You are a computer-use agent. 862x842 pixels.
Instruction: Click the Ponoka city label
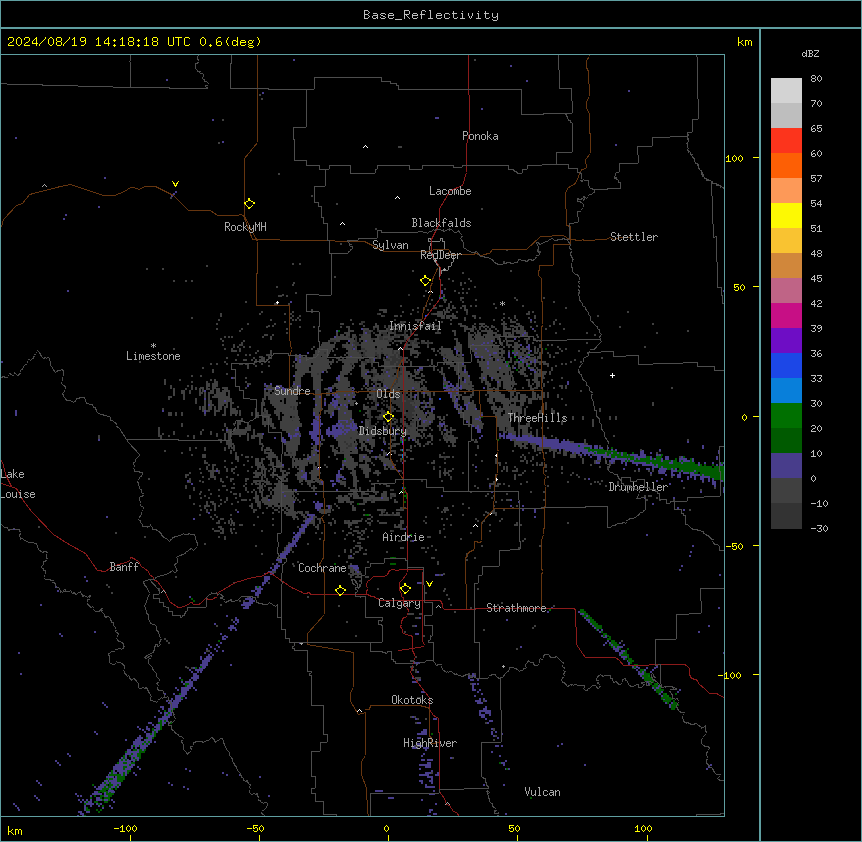(480, 136)
